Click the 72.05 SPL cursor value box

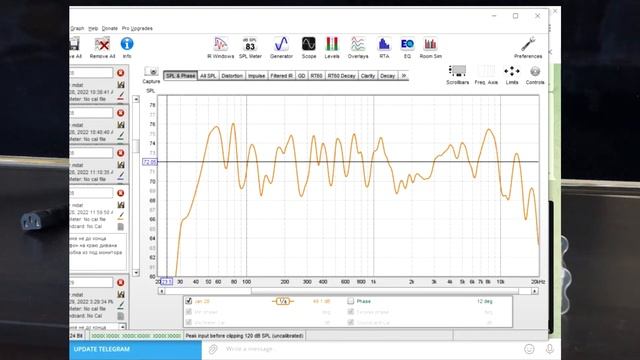(x=149, y=162)
